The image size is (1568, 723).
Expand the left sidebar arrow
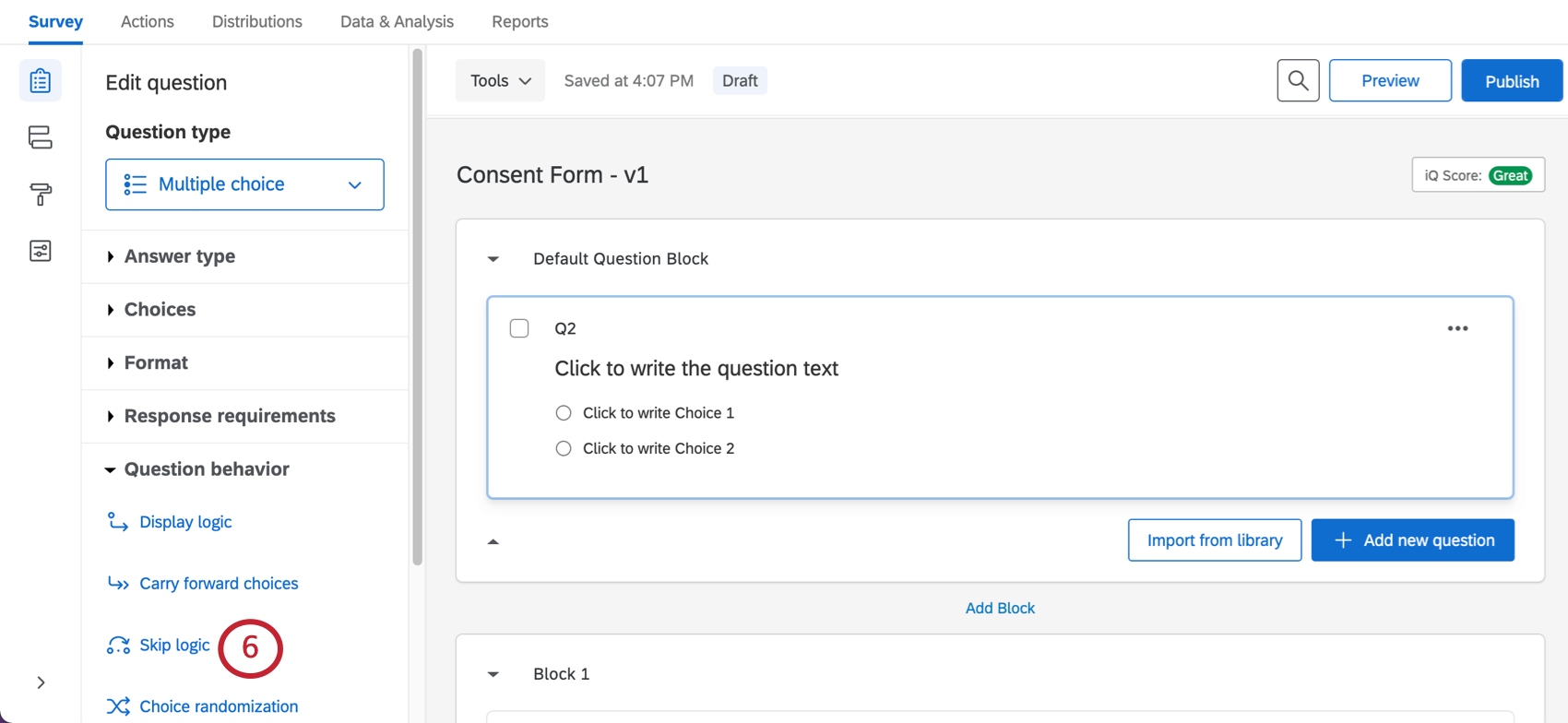pyautogui.click(x=41, y=682)
